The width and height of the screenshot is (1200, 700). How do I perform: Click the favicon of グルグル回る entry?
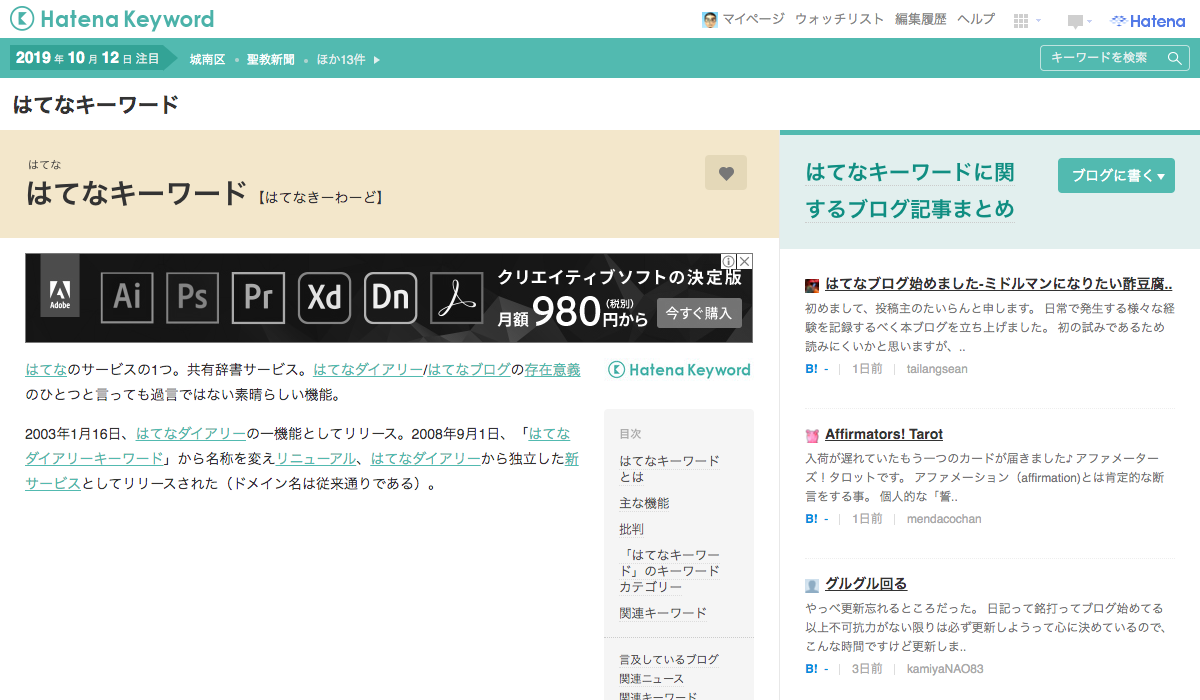(812, 585)
